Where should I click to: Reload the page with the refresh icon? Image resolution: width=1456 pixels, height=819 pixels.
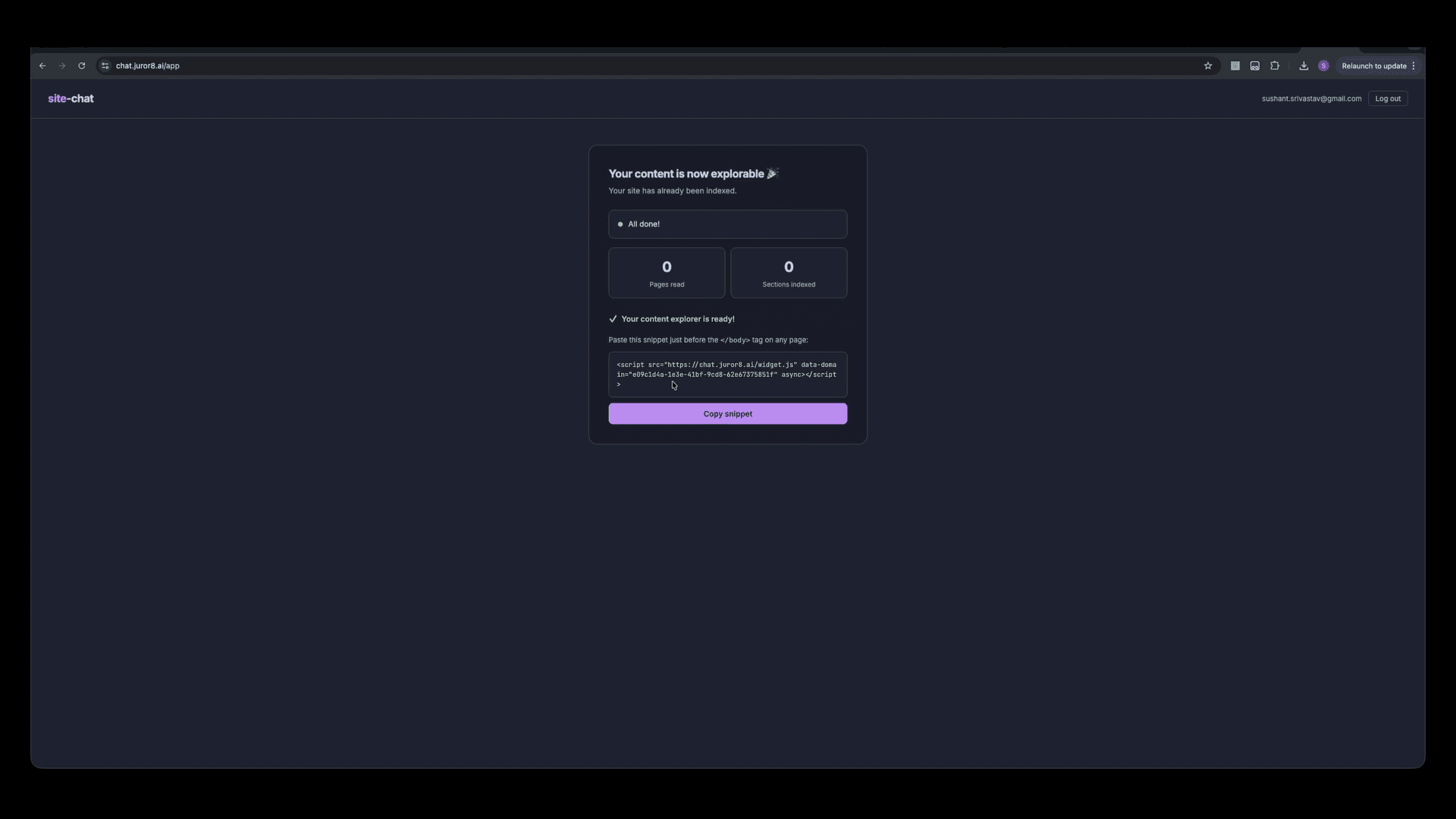click(81, 66)
